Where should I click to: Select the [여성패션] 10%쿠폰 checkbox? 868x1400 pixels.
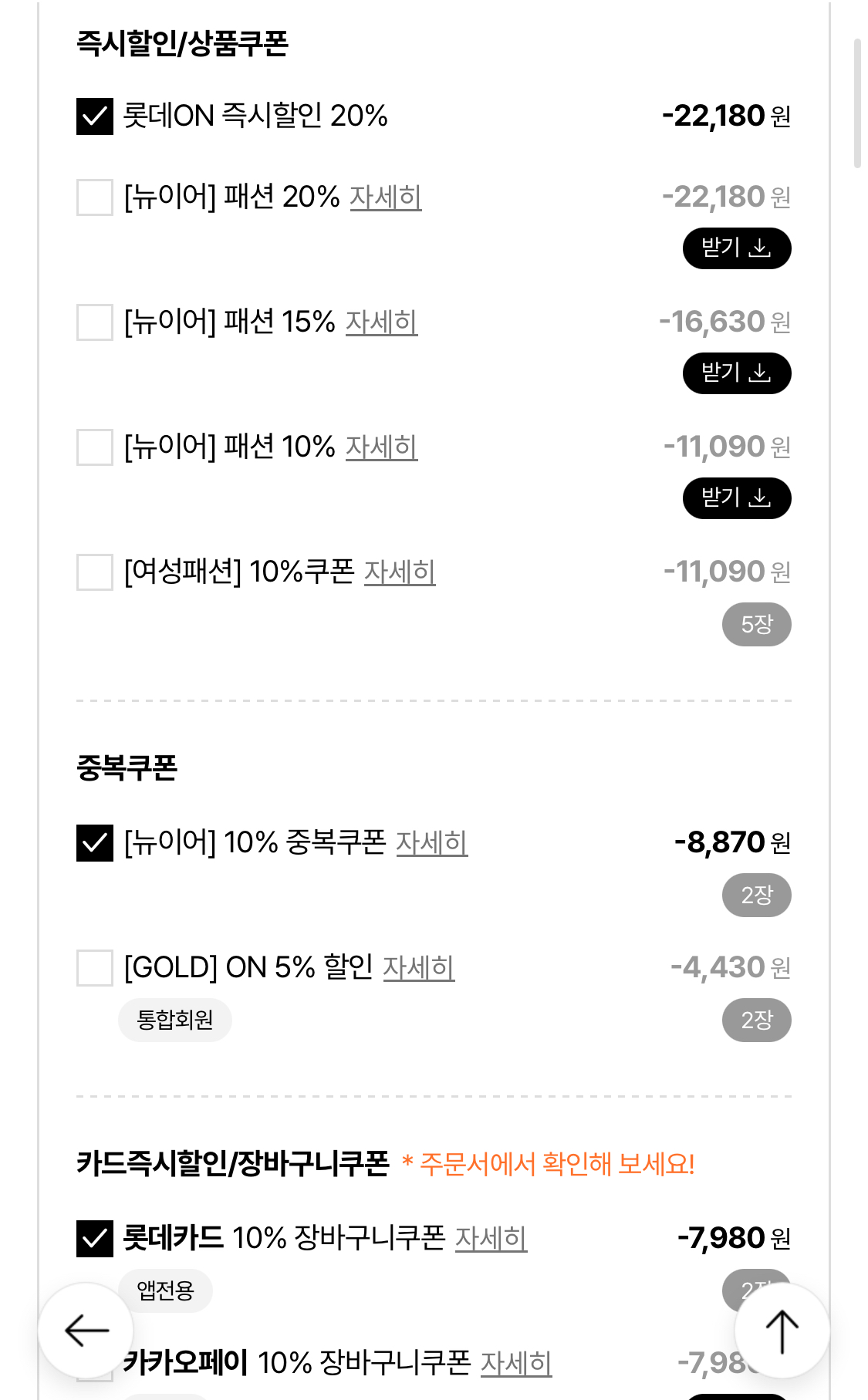pos(95,572)
